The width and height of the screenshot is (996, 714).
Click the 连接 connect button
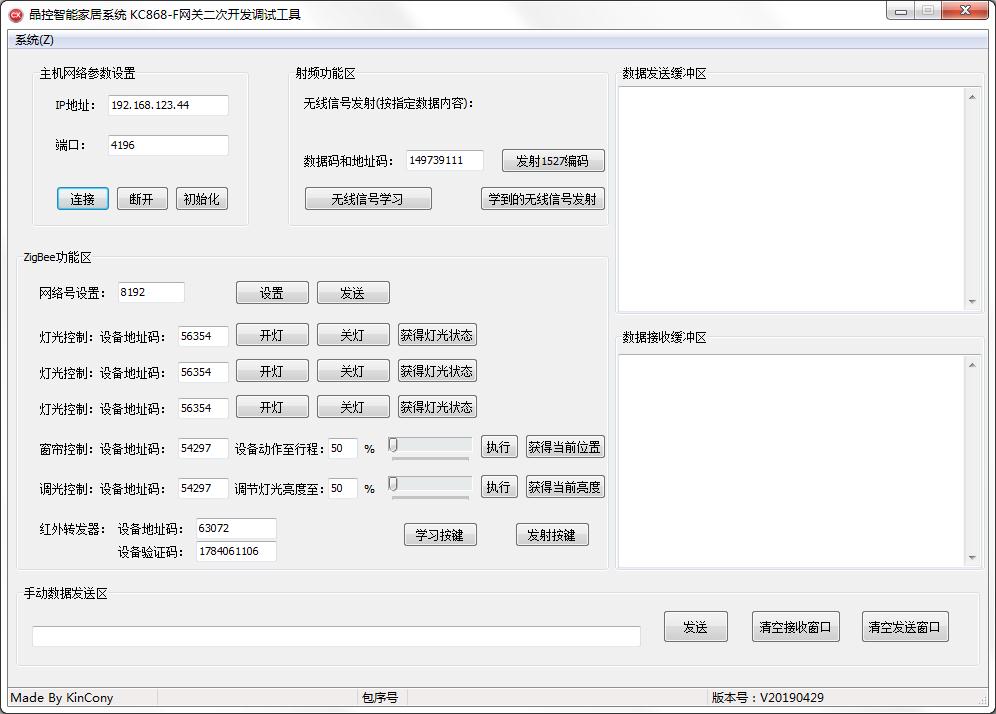[x=82, y=199]
